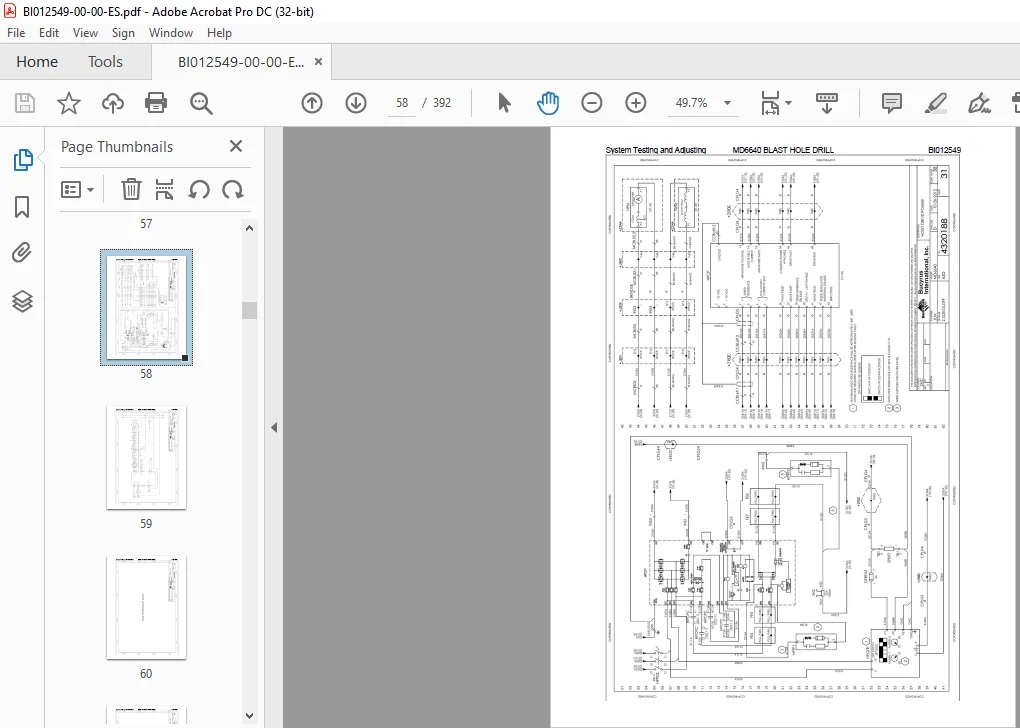Expand the page fit options arrow
1020x728 pixels.
tap(788, 103)
